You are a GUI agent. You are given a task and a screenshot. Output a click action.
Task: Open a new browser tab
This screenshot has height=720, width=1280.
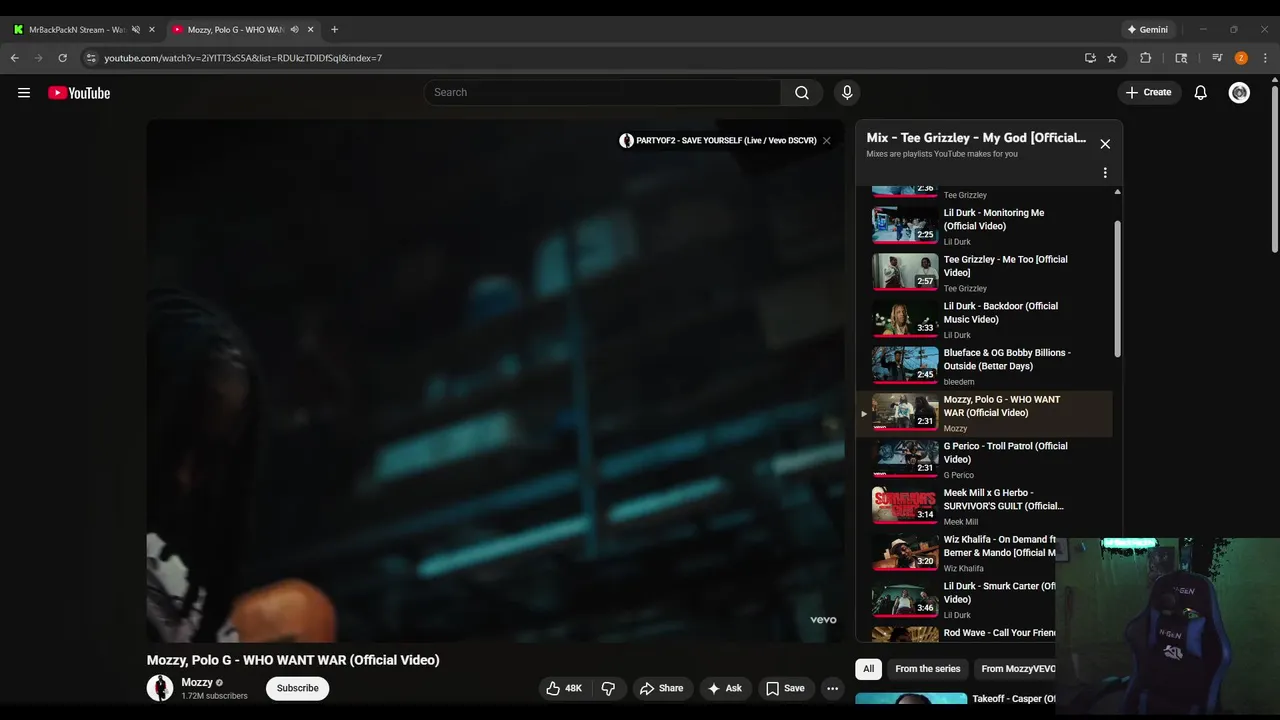pyautogui.click(x=334, y=30)
